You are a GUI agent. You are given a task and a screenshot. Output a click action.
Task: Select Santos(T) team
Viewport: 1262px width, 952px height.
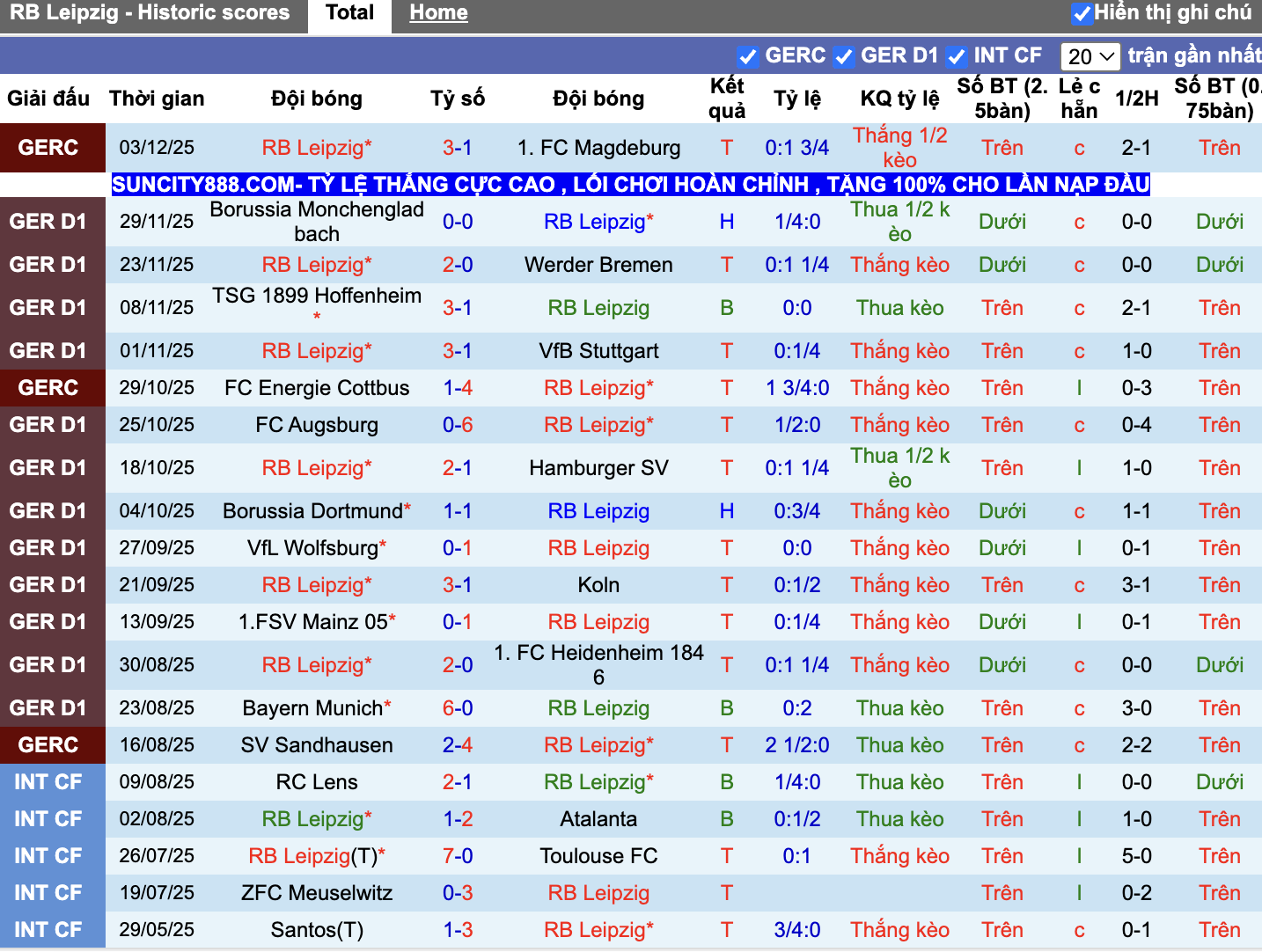317,930
